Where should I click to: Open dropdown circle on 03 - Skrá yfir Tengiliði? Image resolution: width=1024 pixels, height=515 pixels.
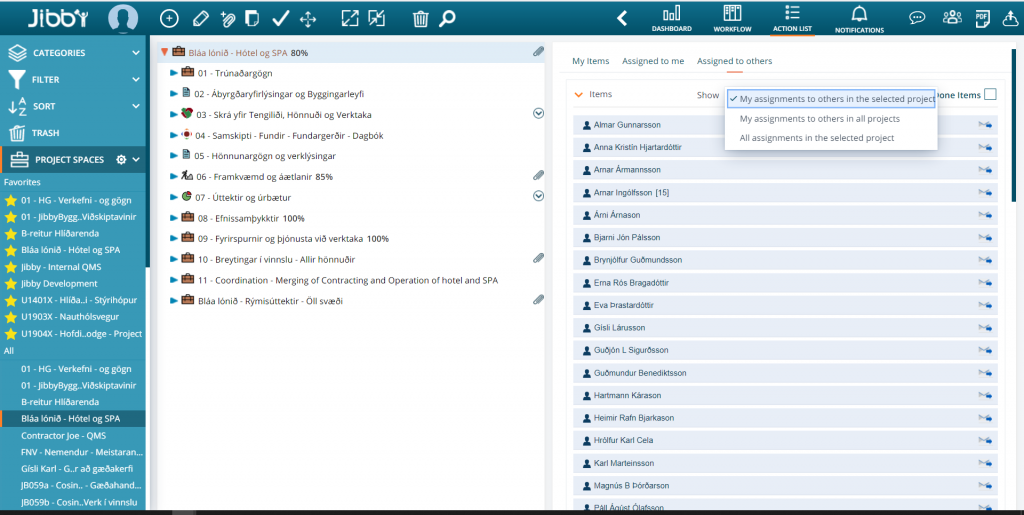click(x=538, y=114)
